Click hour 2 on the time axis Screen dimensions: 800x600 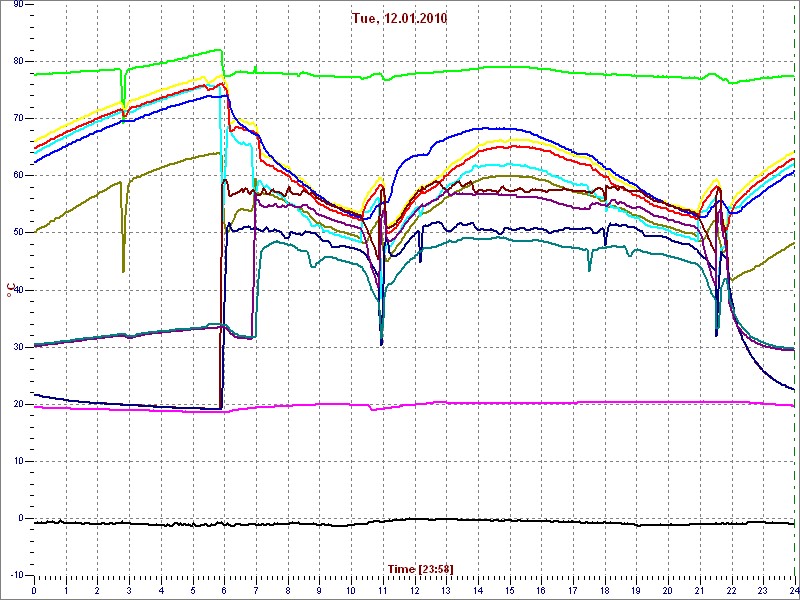click(x=97, y=590)
